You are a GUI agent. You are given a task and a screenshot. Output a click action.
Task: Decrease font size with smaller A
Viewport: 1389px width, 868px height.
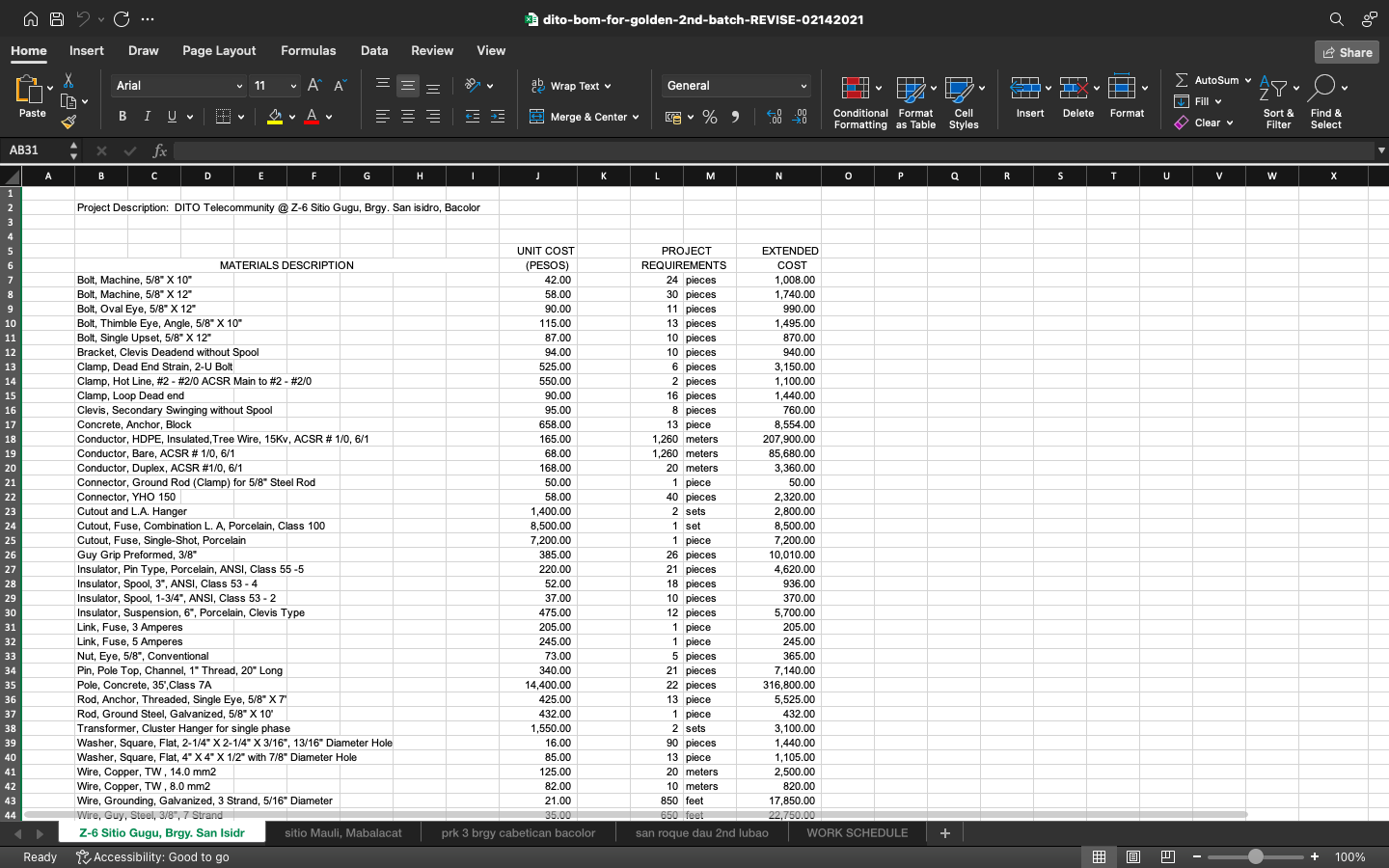point(340,86)
